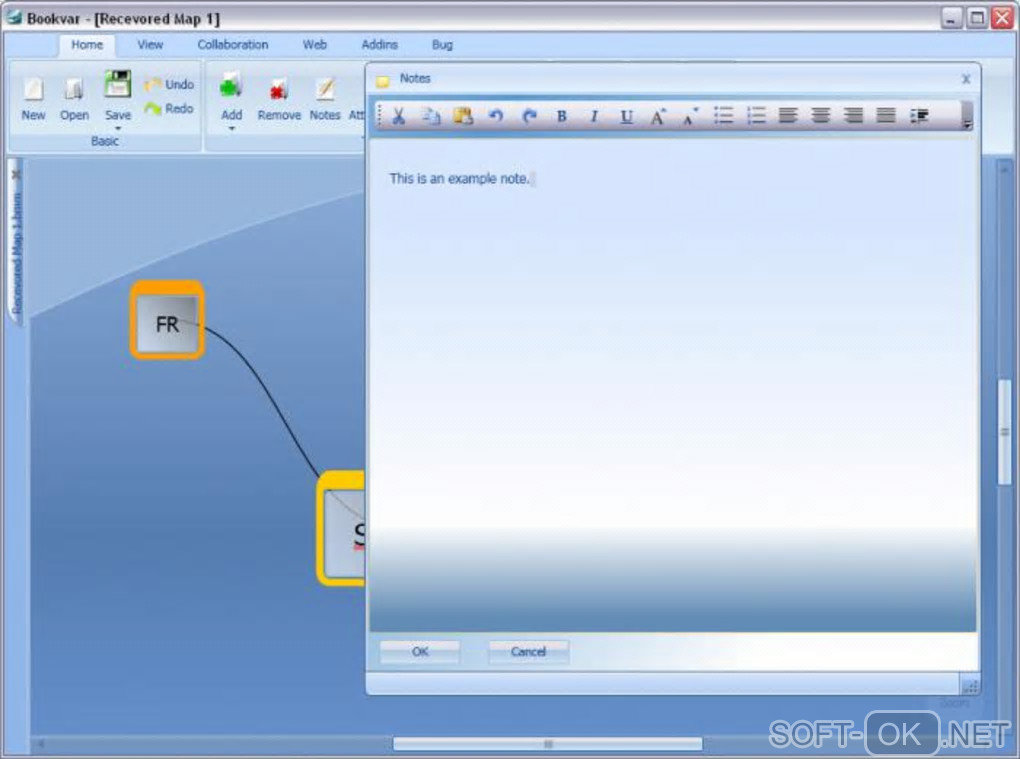Align text right
This screenshot has height=759, width=1020.
(853, 116)
